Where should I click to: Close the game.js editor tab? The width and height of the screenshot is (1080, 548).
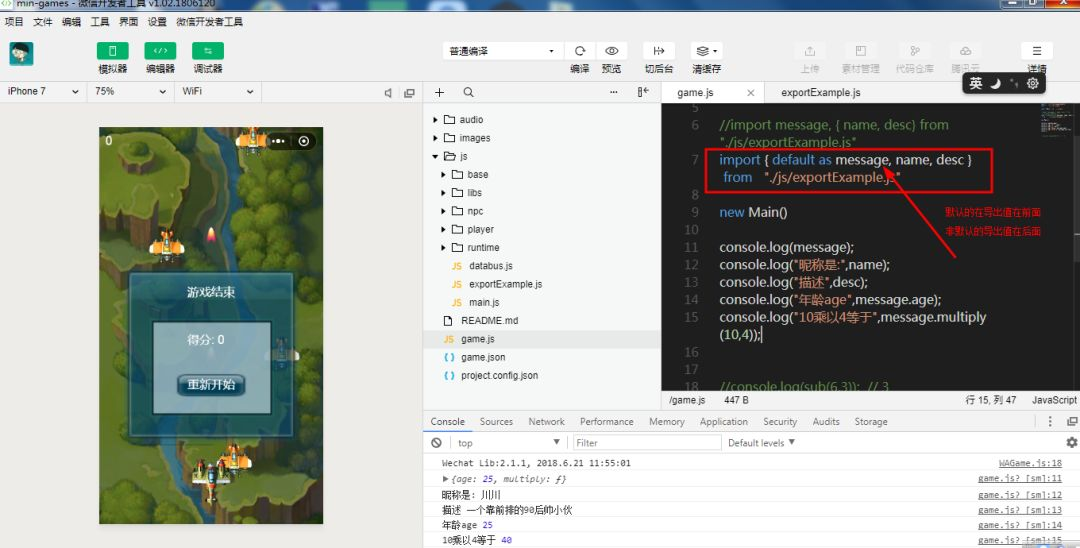[x=751, y=92]
